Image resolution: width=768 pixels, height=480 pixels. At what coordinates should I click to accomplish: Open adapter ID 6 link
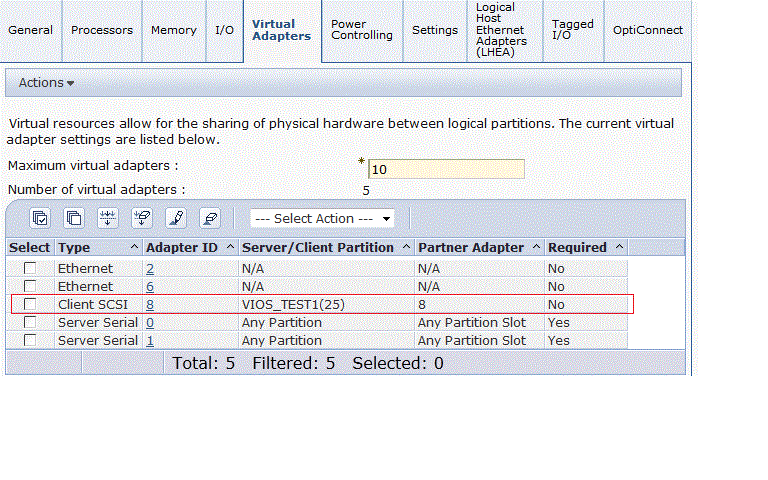[150, 286]
